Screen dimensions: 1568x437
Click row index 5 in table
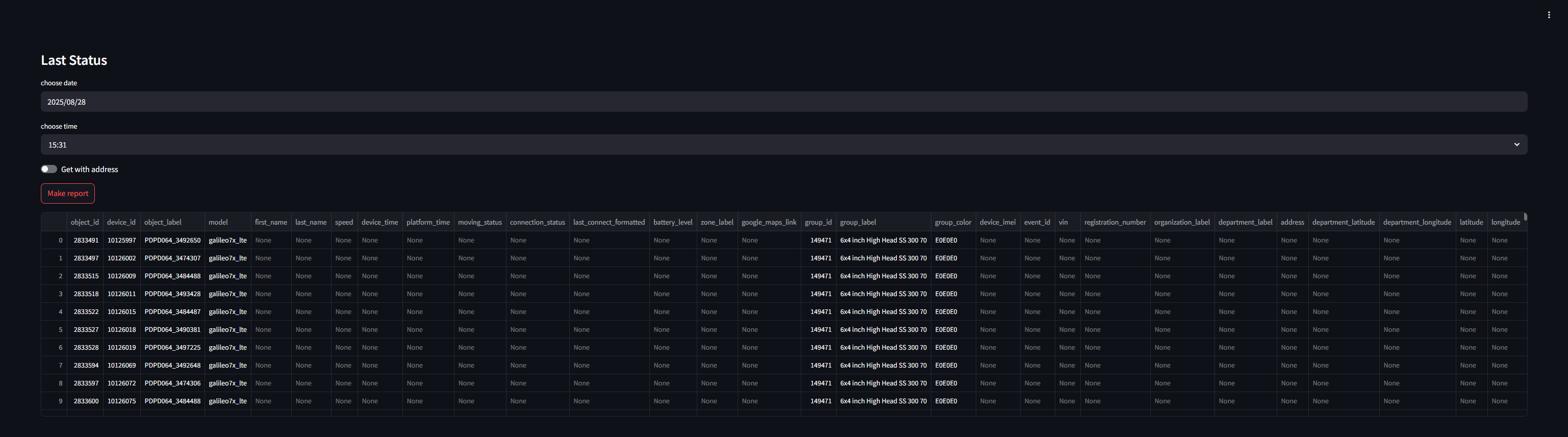tap(60, 330)
